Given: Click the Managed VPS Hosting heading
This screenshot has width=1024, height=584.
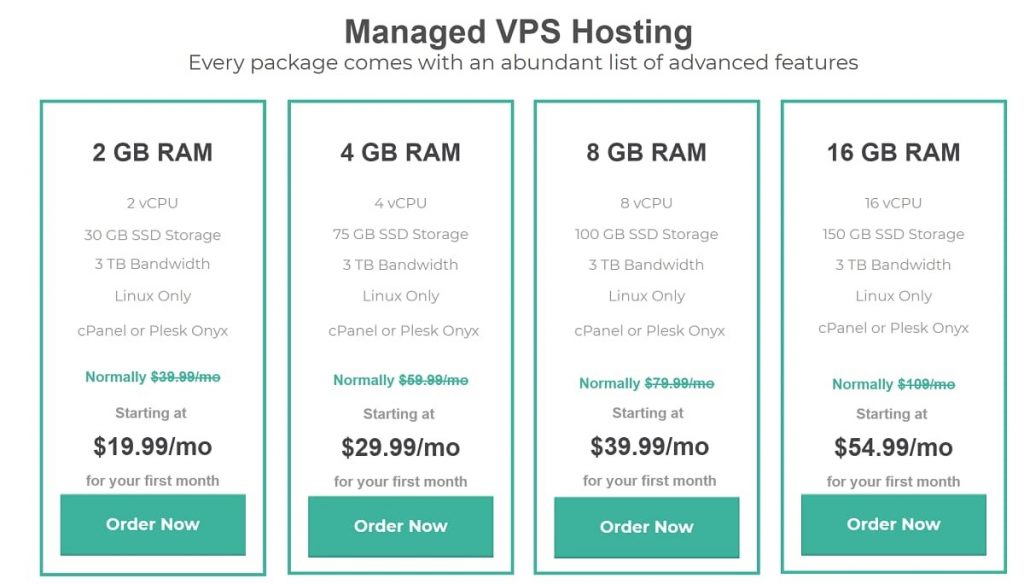Looking at the screenshot, I should pos(519,32).
